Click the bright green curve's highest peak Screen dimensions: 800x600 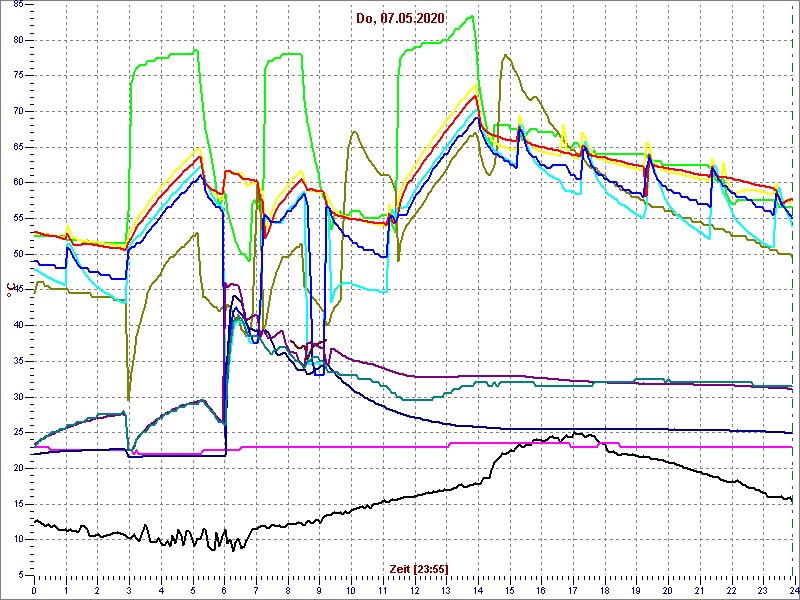coord(472,16)
